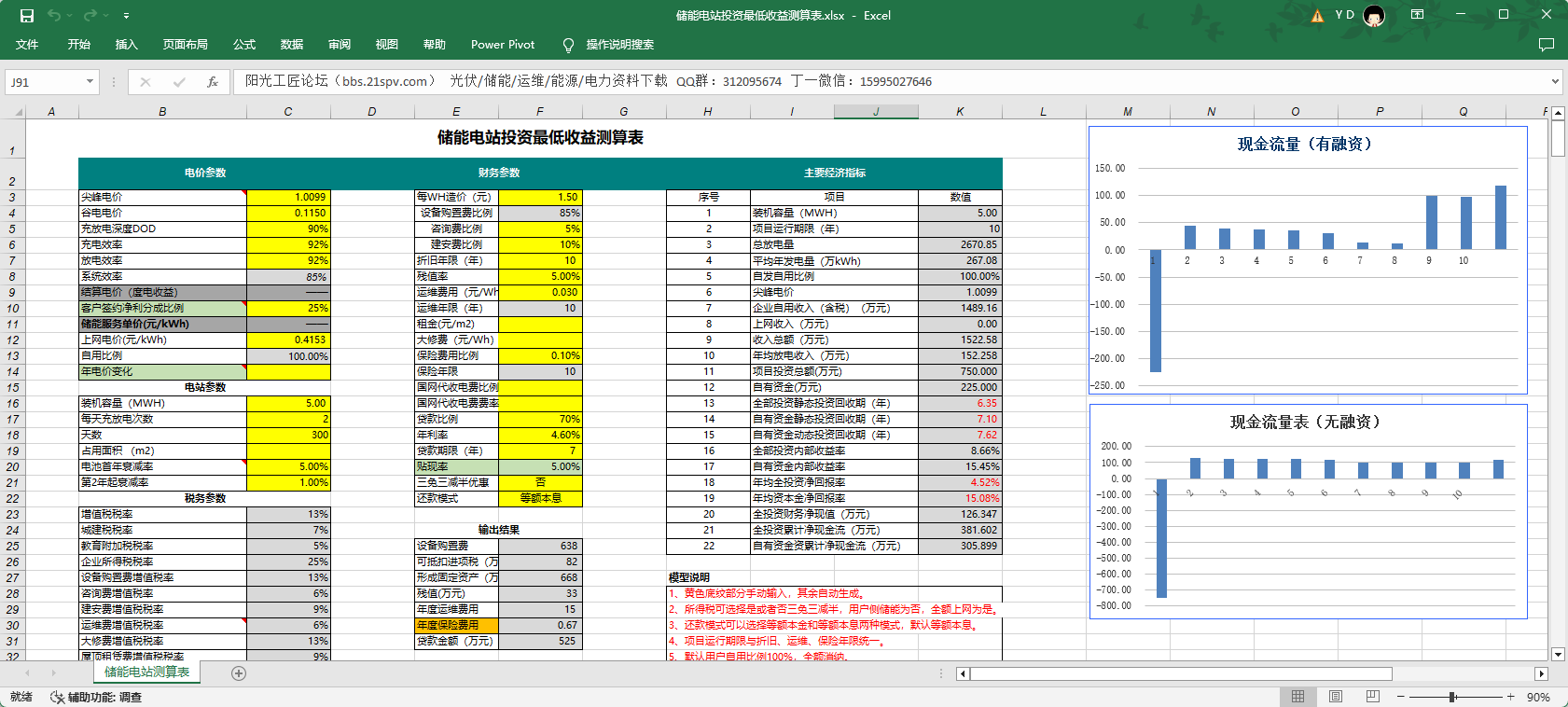Select 现金流量 (有融资) chart title

click(x=1305, y=145)
